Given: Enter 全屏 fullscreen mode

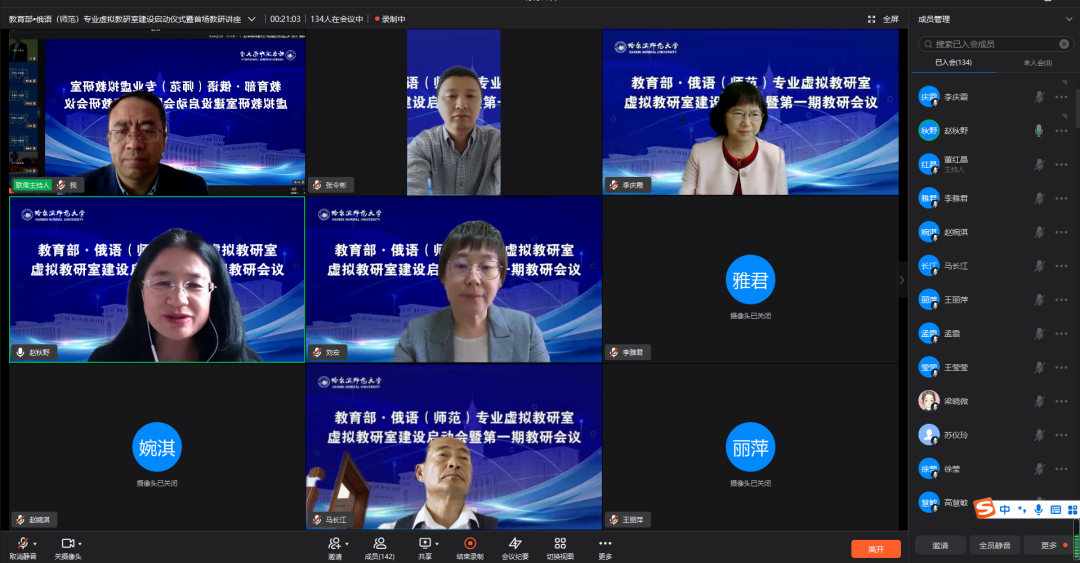Looking at the screenshot, I should [884, 19].
